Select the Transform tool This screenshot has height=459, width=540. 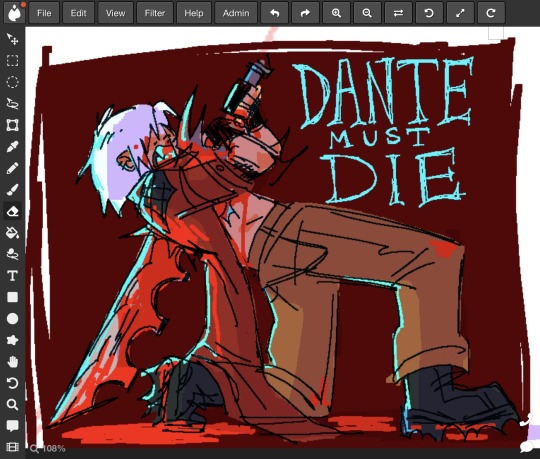coord(12,125)
